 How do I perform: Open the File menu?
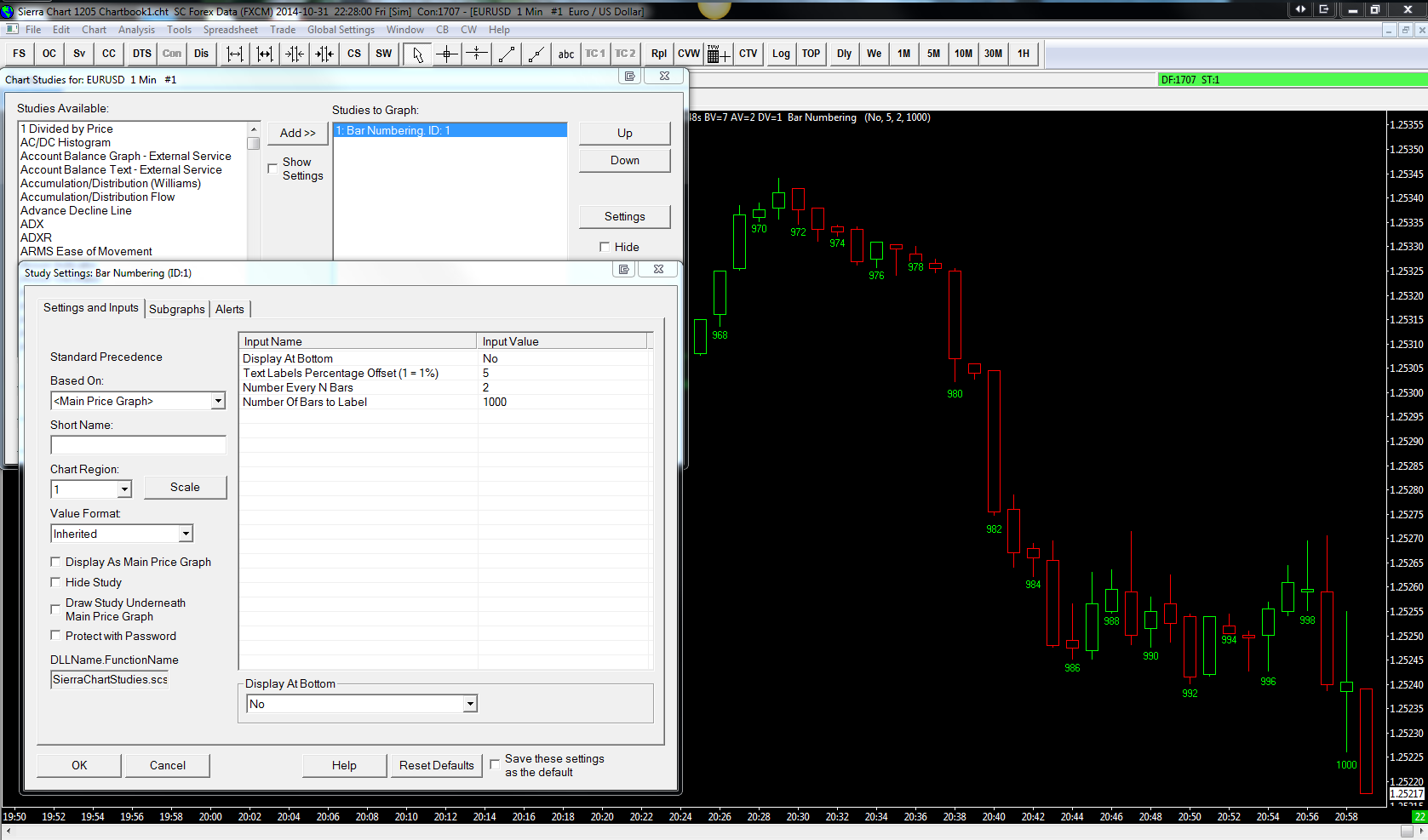33,30
